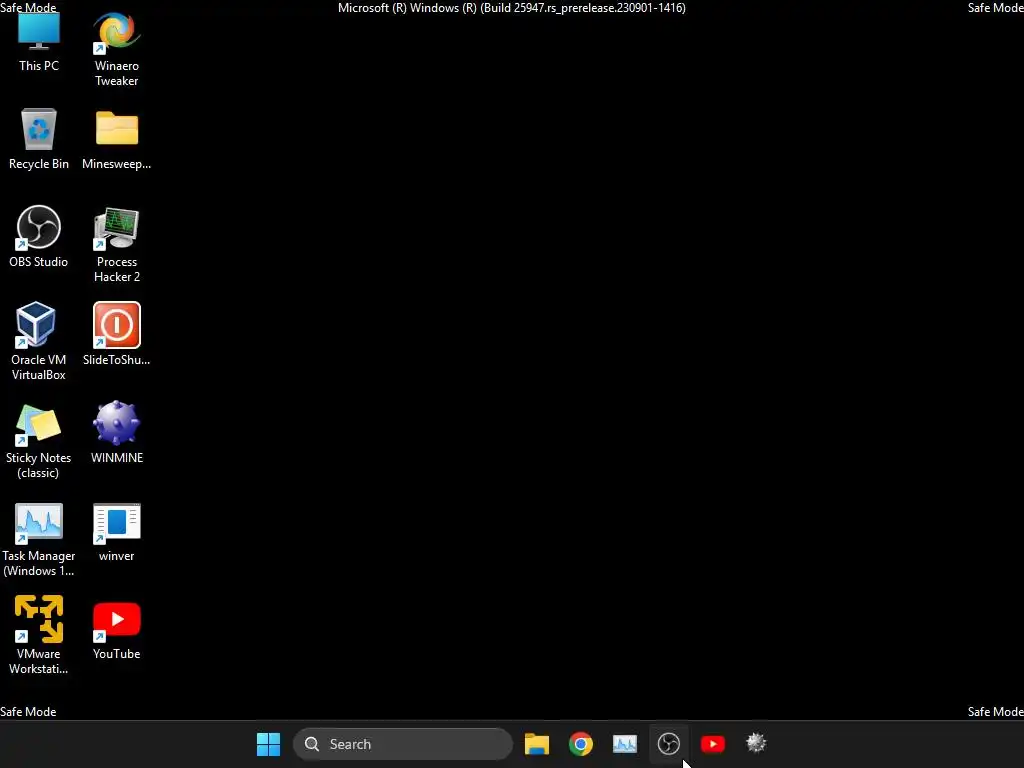
Task: Click the taskbar Search box
Action: (403, 744)
